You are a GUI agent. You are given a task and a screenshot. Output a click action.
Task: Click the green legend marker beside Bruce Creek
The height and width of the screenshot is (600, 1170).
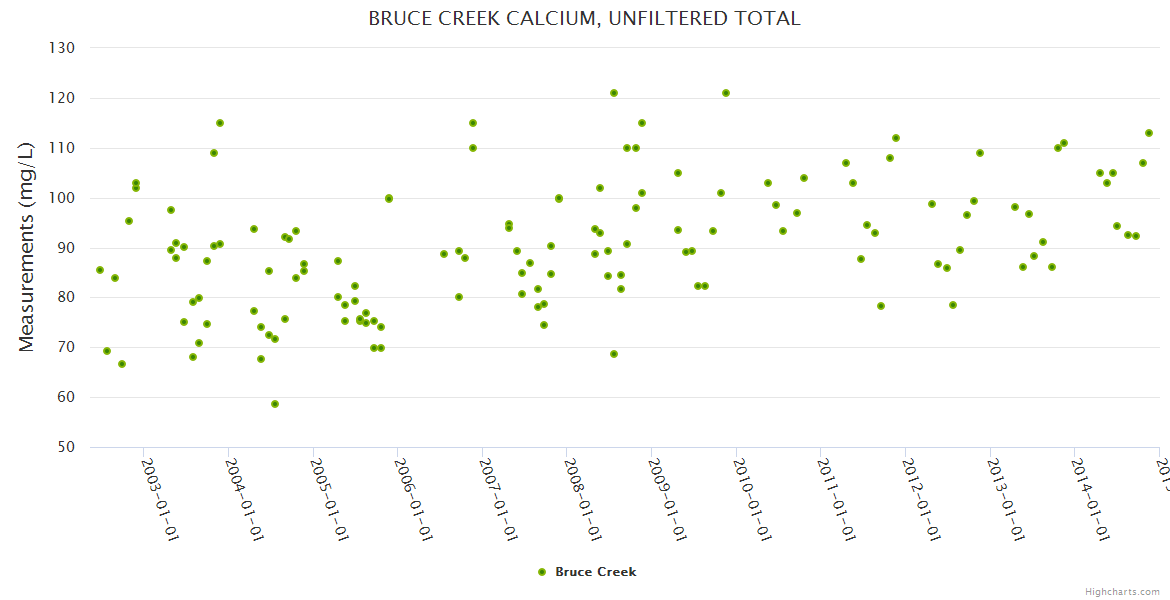coord(542,572)
